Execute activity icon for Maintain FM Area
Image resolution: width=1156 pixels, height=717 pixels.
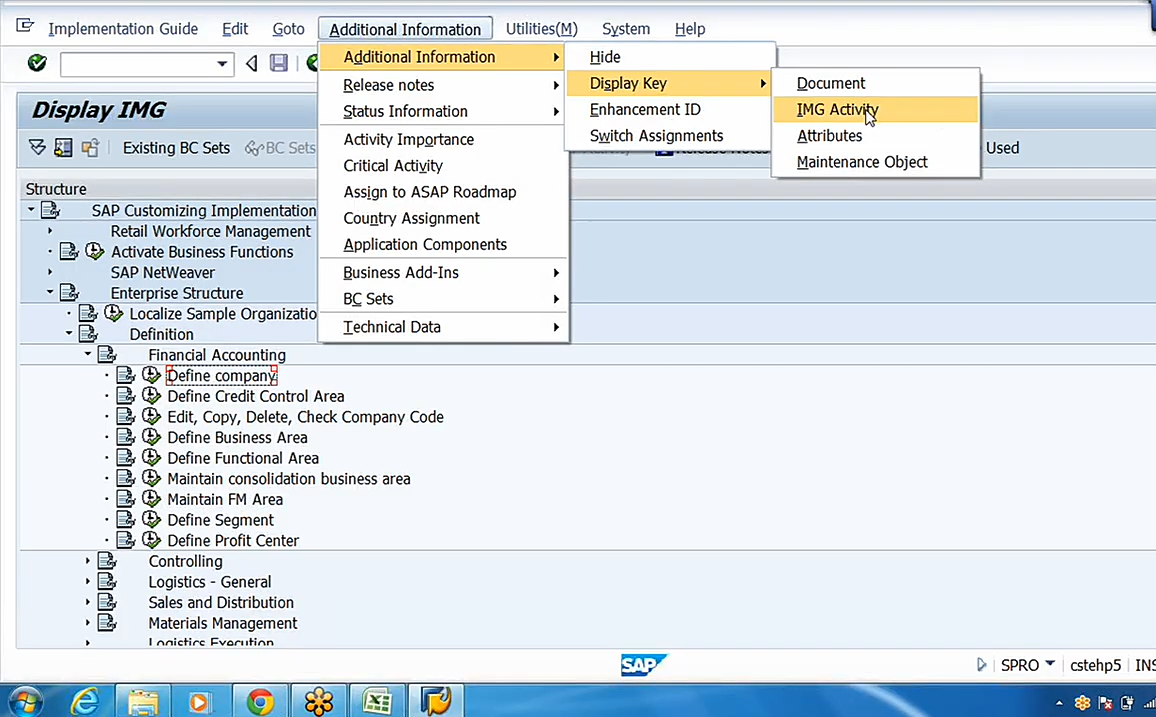(x=151, y=499)
